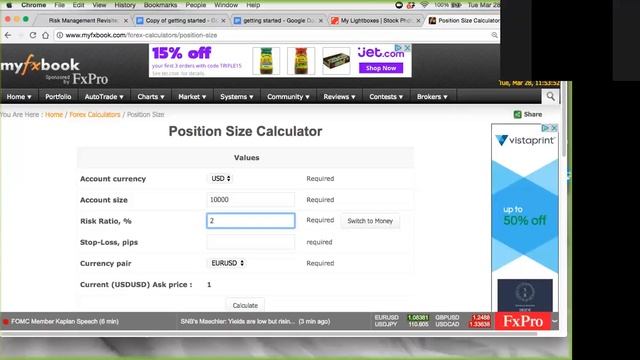Click the Calculate button

245,305
